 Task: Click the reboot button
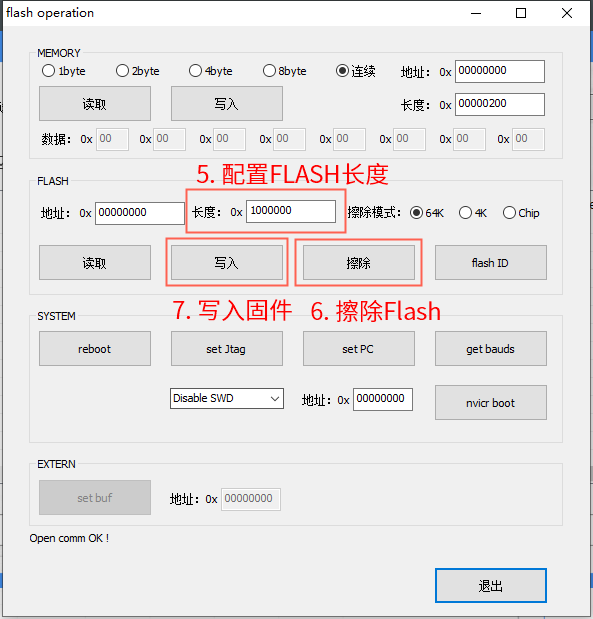(95, 349)
